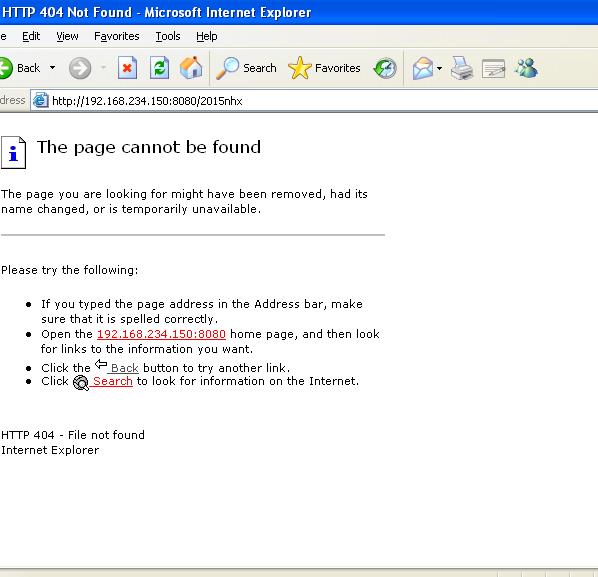Expand the Forward button history dropdown
Image resolution: width=598 pixels, height=577 pixels.
point(103,68)
